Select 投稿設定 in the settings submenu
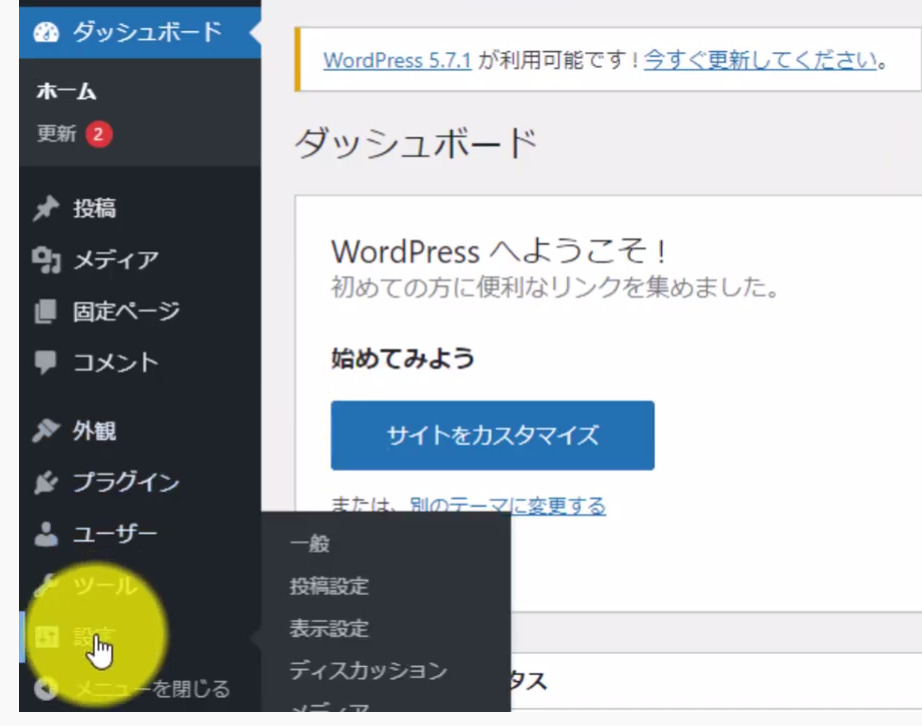The image size is (922, 726). (x=329, y=586)
